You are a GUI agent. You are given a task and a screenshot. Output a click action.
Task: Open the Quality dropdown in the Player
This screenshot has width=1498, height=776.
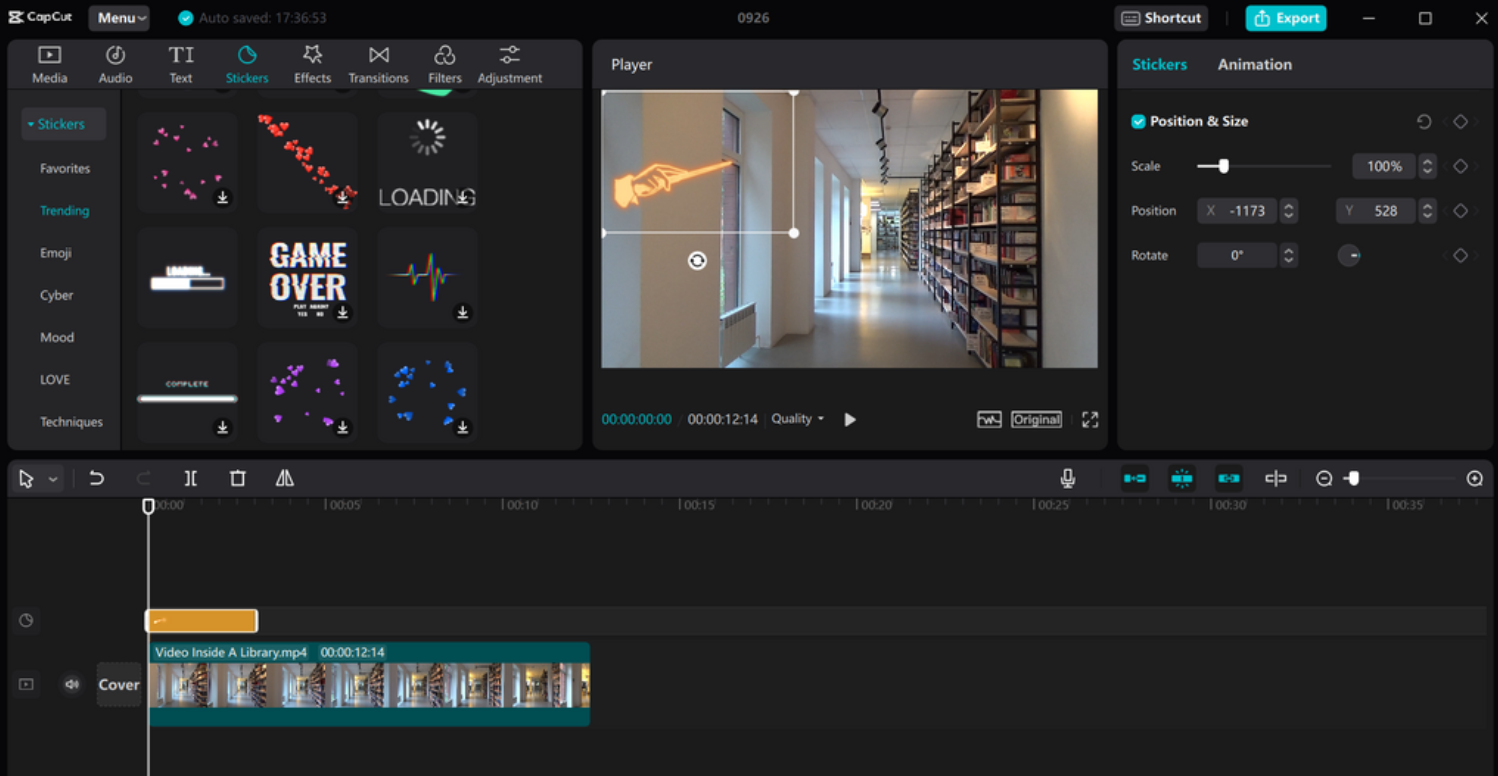point(797,419)
